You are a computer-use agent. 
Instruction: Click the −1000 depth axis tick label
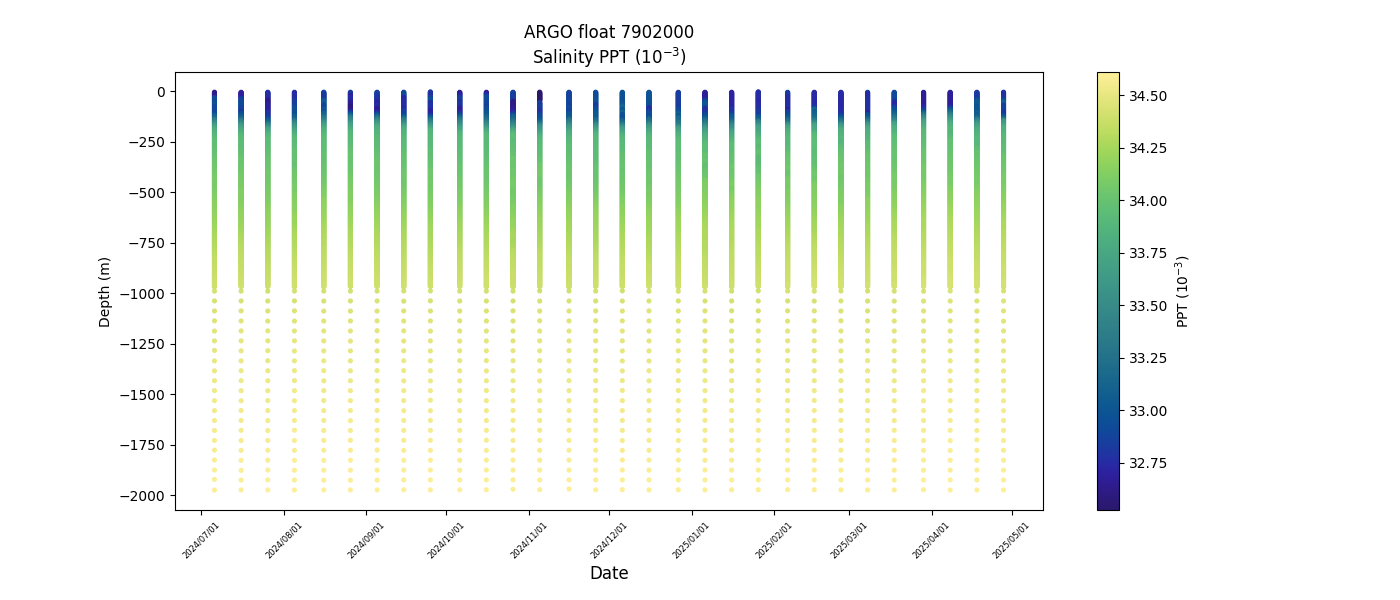144,293
